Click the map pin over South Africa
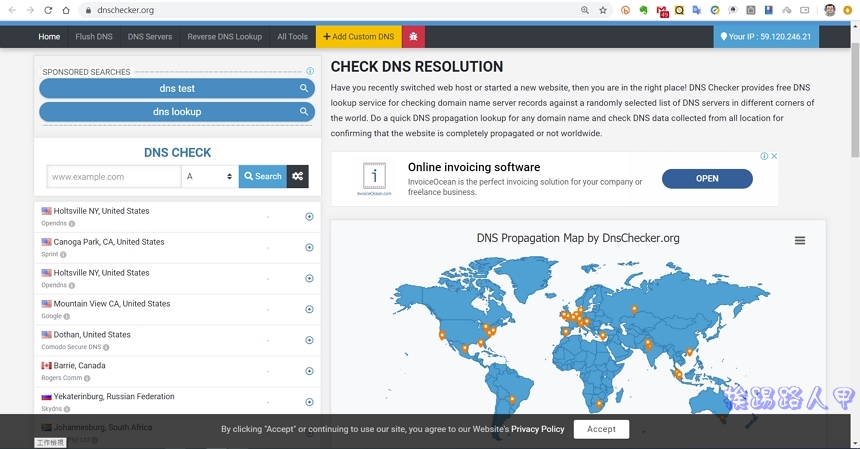The height and width of the screenshot is (449, 860). point(599,405)
